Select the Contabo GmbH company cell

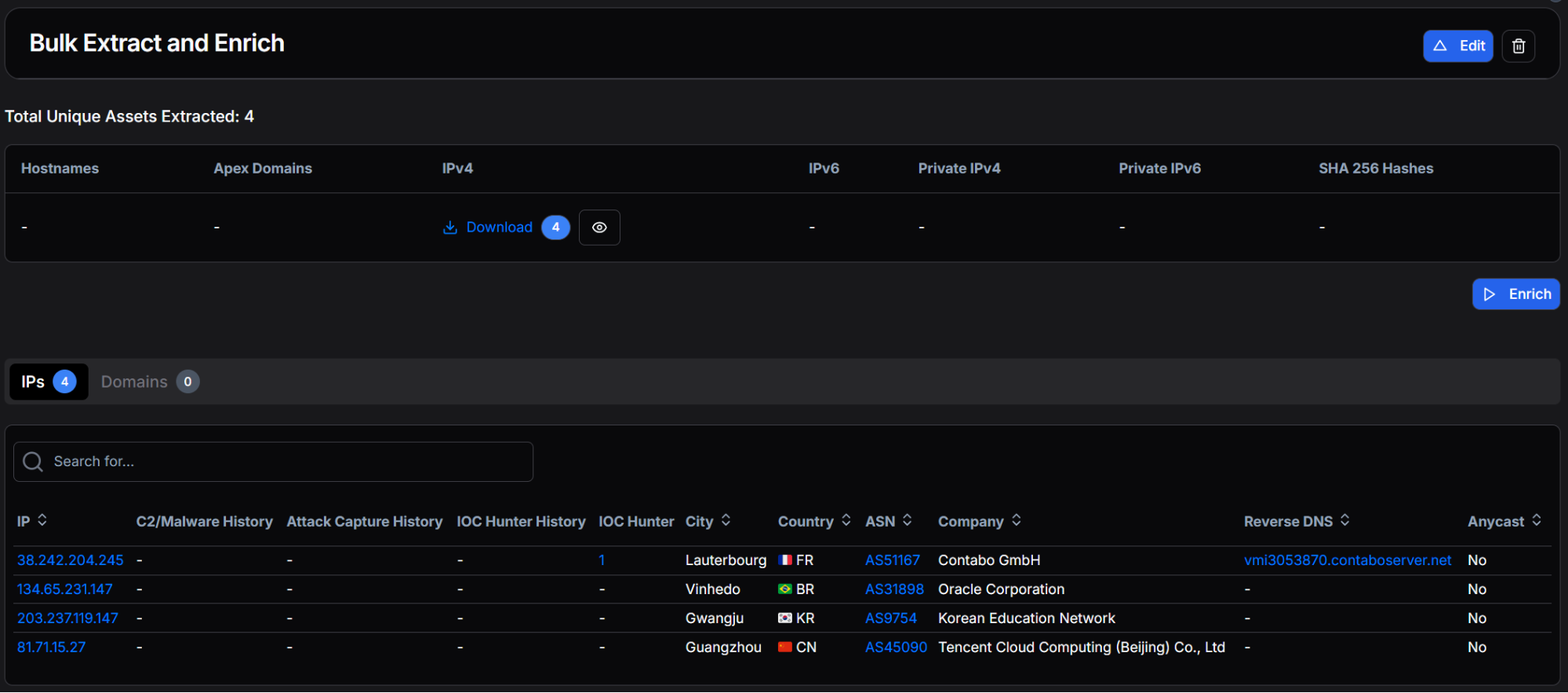989,560
